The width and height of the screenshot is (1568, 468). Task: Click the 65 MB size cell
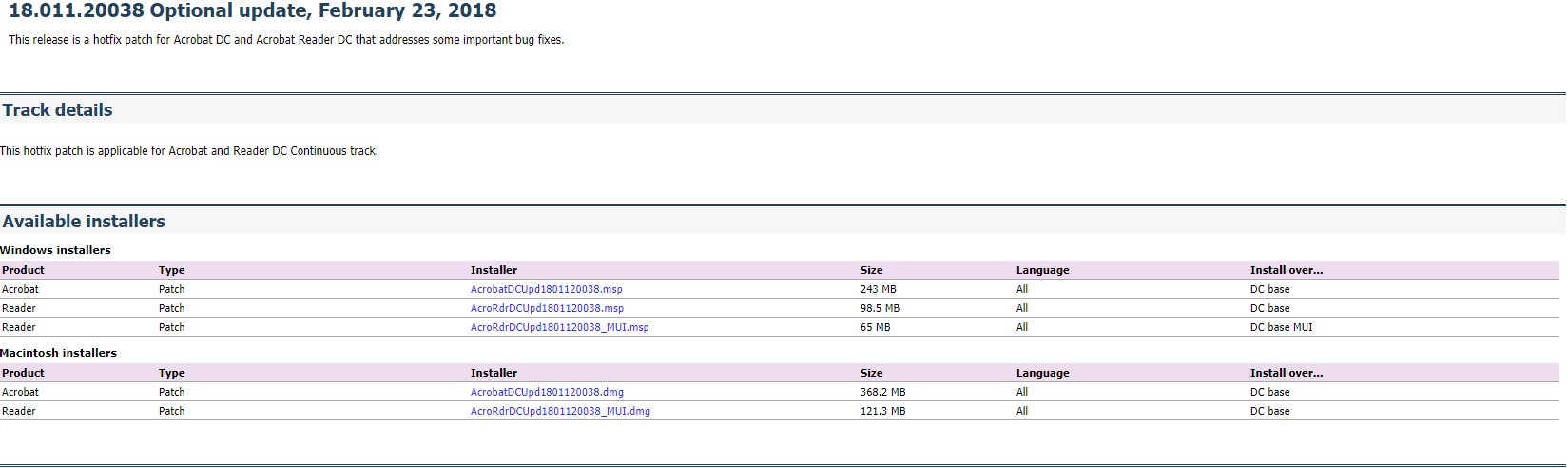(x=875, y=327)
